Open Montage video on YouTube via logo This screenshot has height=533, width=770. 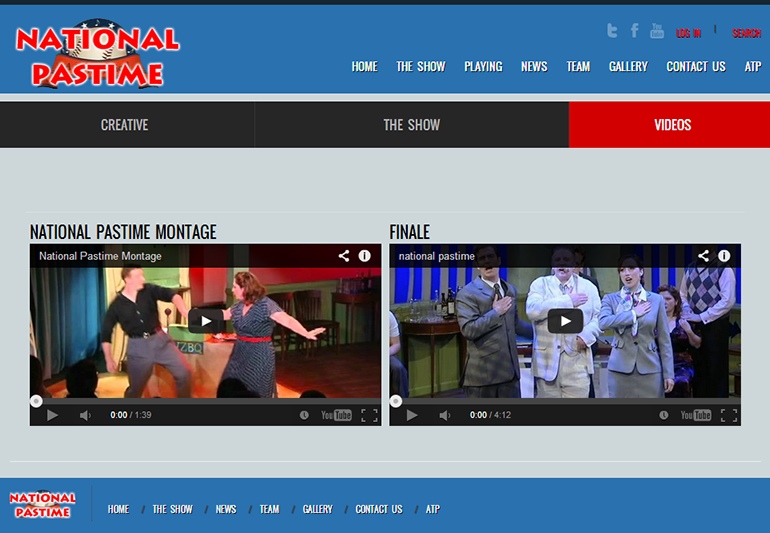tap(336, 416)
